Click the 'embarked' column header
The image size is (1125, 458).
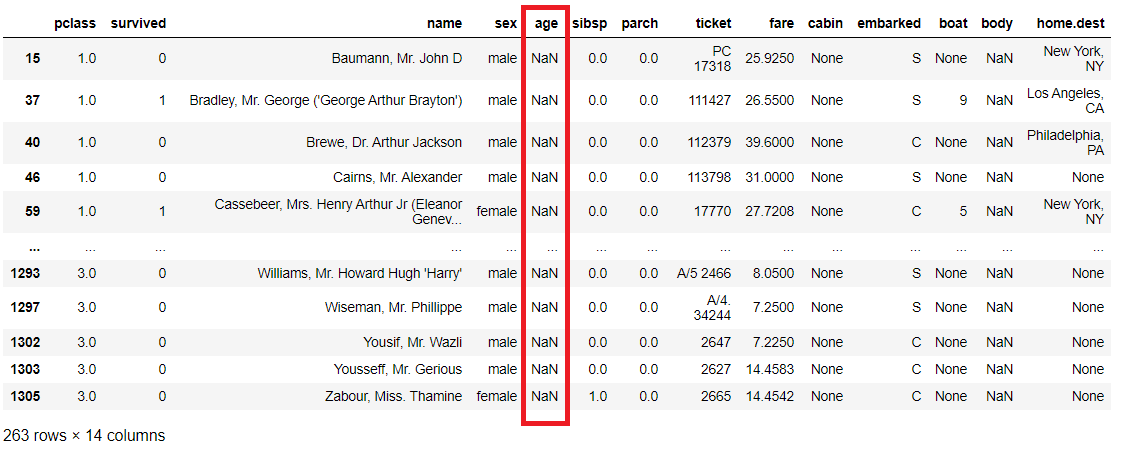pos(888,23)
